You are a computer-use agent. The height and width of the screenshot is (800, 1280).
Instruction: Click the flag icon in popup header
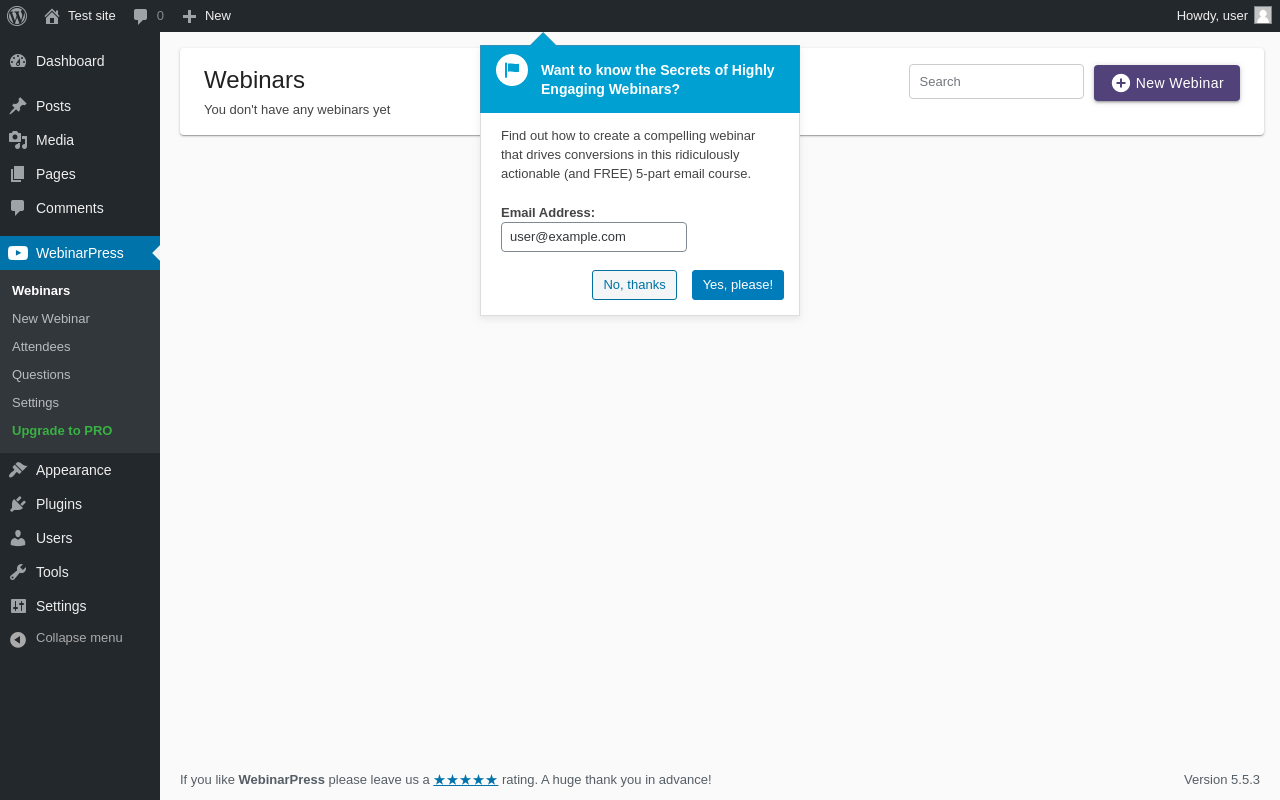512,70
